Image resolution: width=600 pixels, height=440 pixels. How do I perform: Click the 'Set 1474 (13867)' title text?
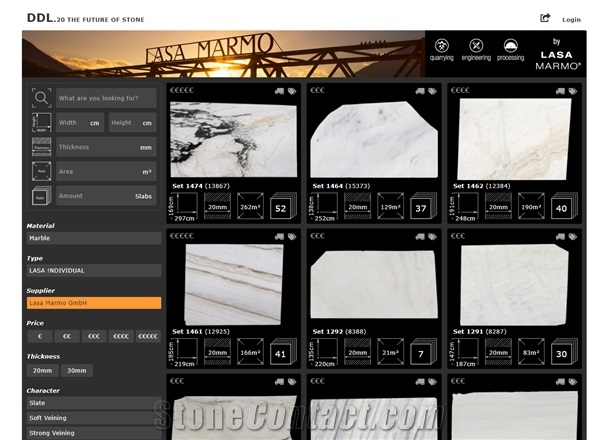pos(201,186)
